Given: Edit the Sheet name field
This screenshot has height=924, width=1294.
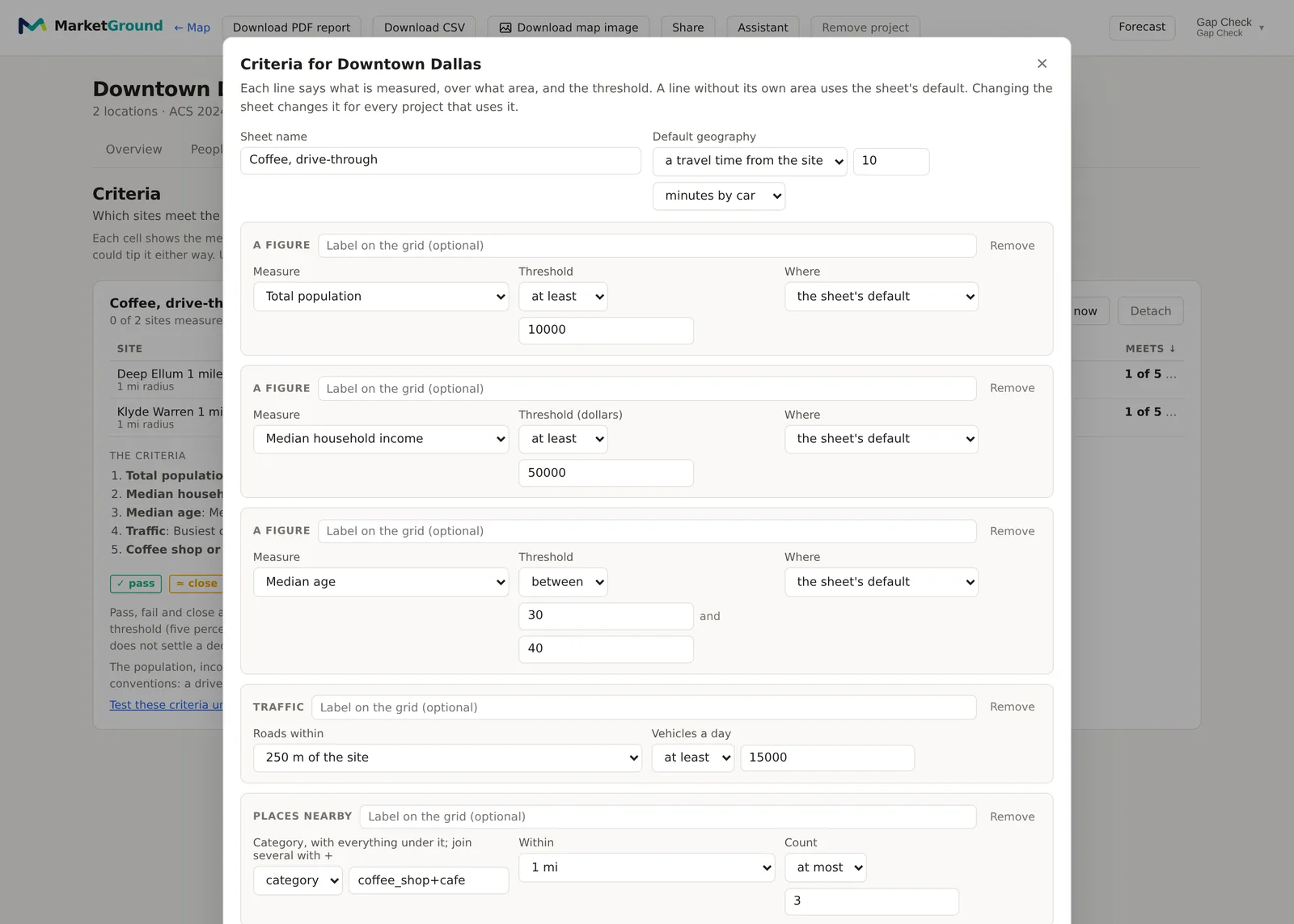Looking at the screenshot, I should (441, 160).
